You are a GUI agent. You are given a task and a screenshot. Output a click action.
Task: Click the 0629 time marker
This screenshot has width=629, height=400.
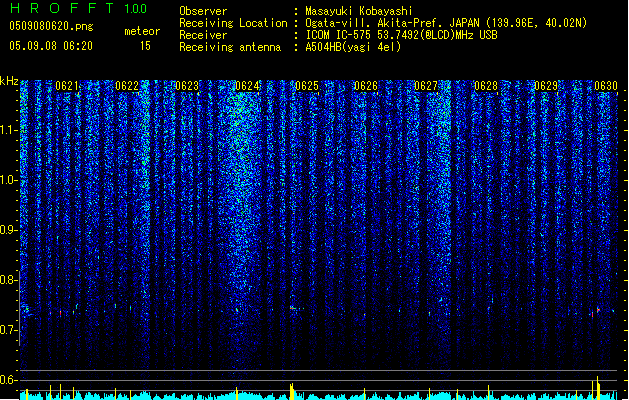click(x=546, y=86)
